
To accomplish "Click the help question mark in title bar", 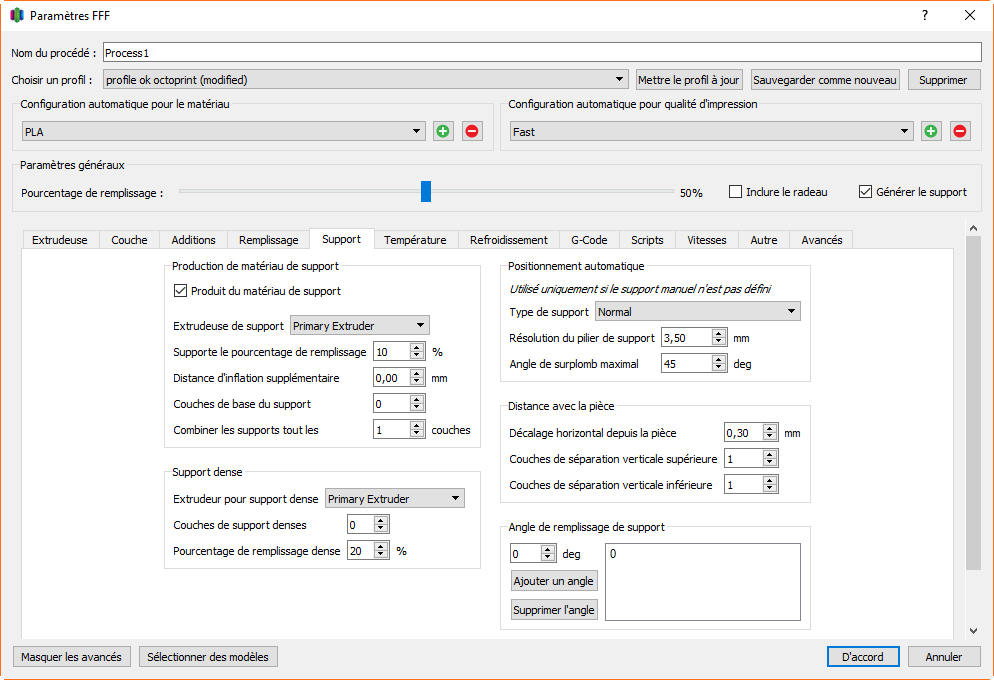I will click(925, 16).
